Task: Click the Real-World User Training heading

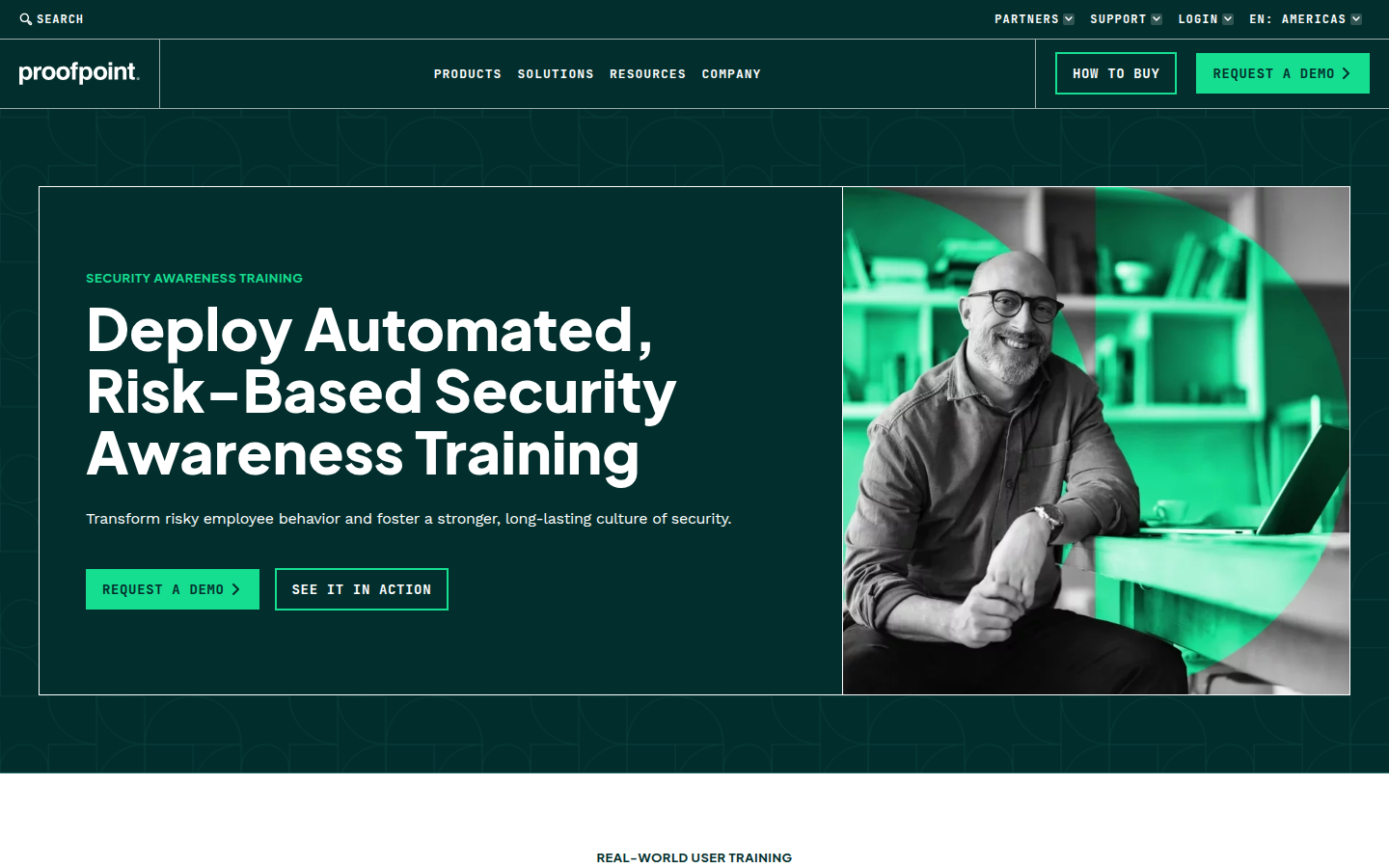Action: 694,857
